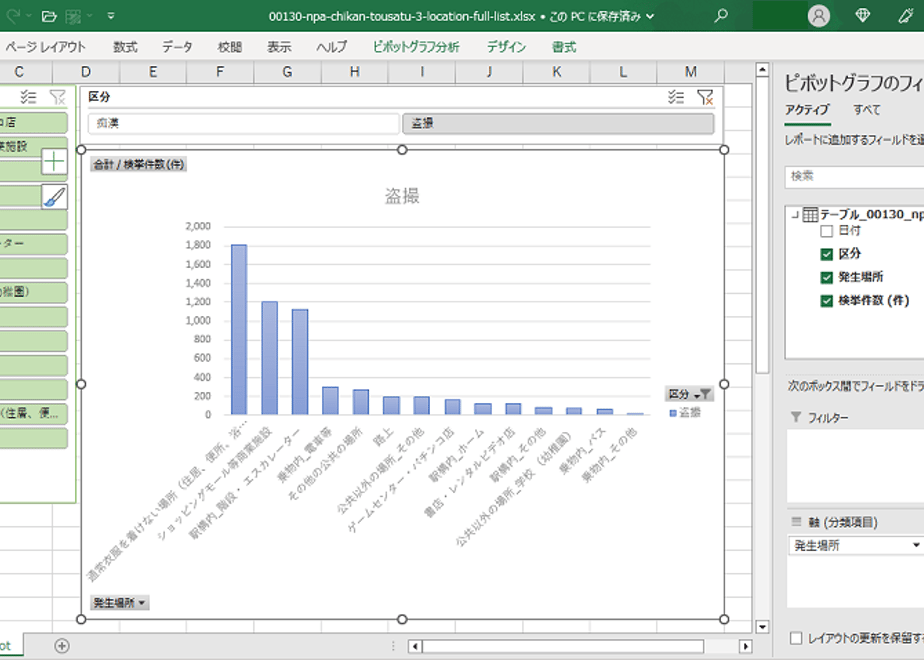The height and width of the screenshot is (660, 924).
Task: Click the redo icon in title bar
Action: (x=13, y=16)
